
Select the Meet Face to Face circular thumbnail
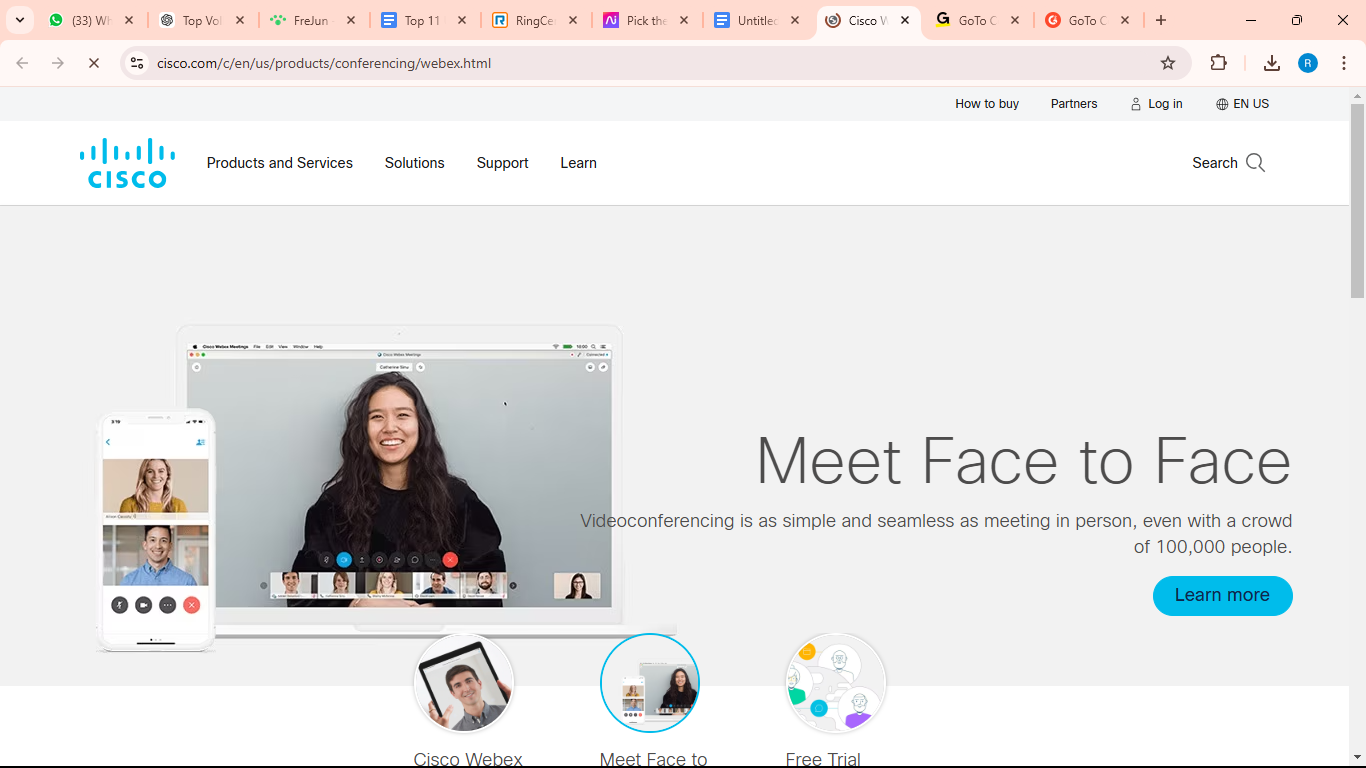point(650,683)
